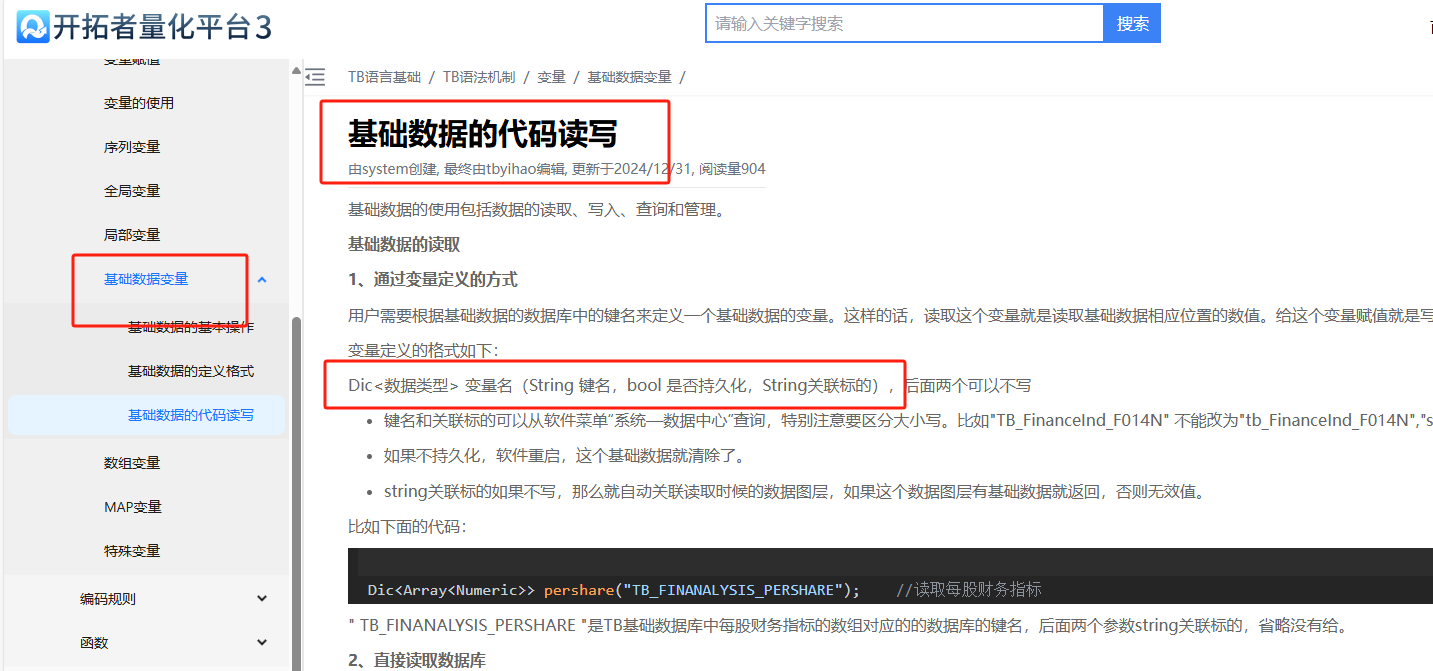The image size is (1433, 671).
Task: Select 基础数据的定义格式 in the sidebar
Action: coord(191,371)
